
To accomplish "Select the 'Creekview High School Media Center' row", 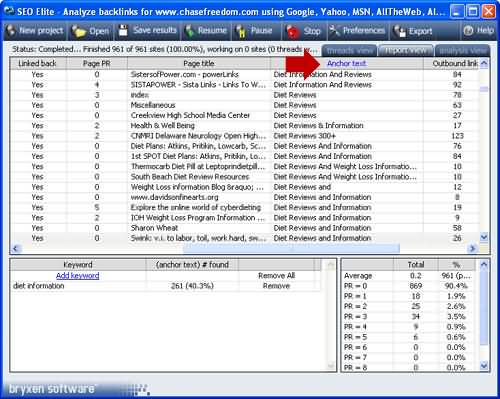I will pos(245,115).
